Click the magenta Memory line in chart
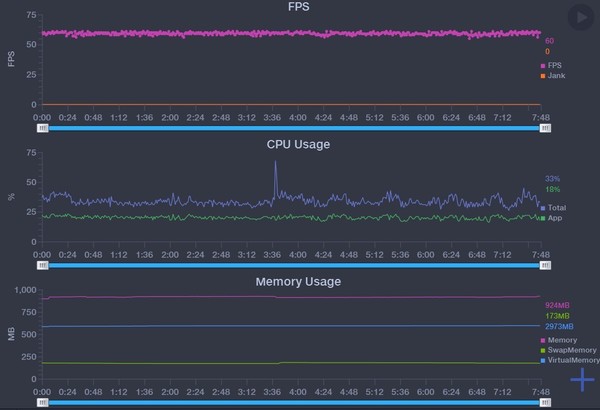The image size is (600, 410). click(291, 297)
